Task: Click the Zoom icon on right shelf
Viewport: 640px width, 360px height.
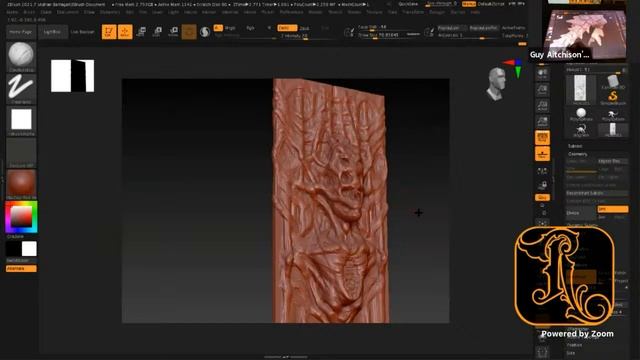Action: 542,90
